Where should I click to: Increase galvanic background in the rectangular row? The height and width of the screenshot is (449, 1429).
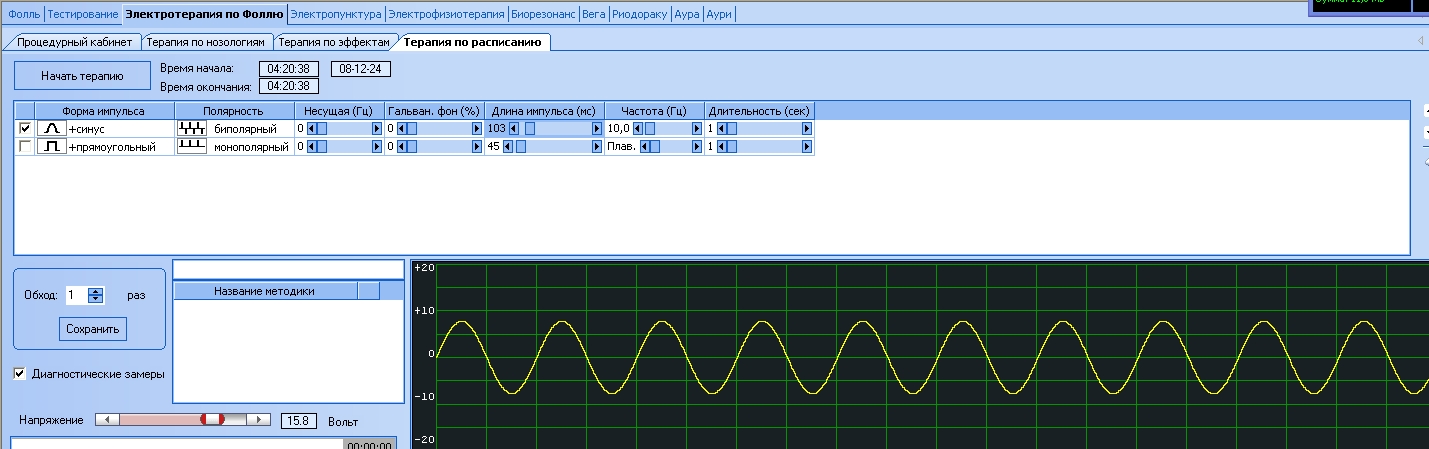[477, 147]
